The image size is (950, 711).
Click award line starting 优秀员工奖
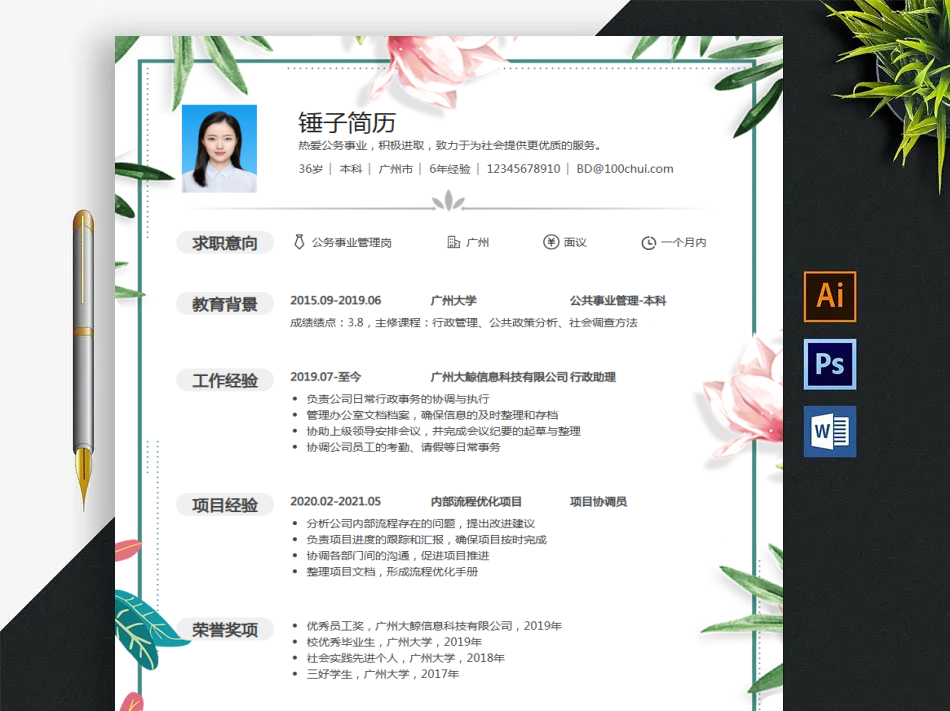(434, 626)
